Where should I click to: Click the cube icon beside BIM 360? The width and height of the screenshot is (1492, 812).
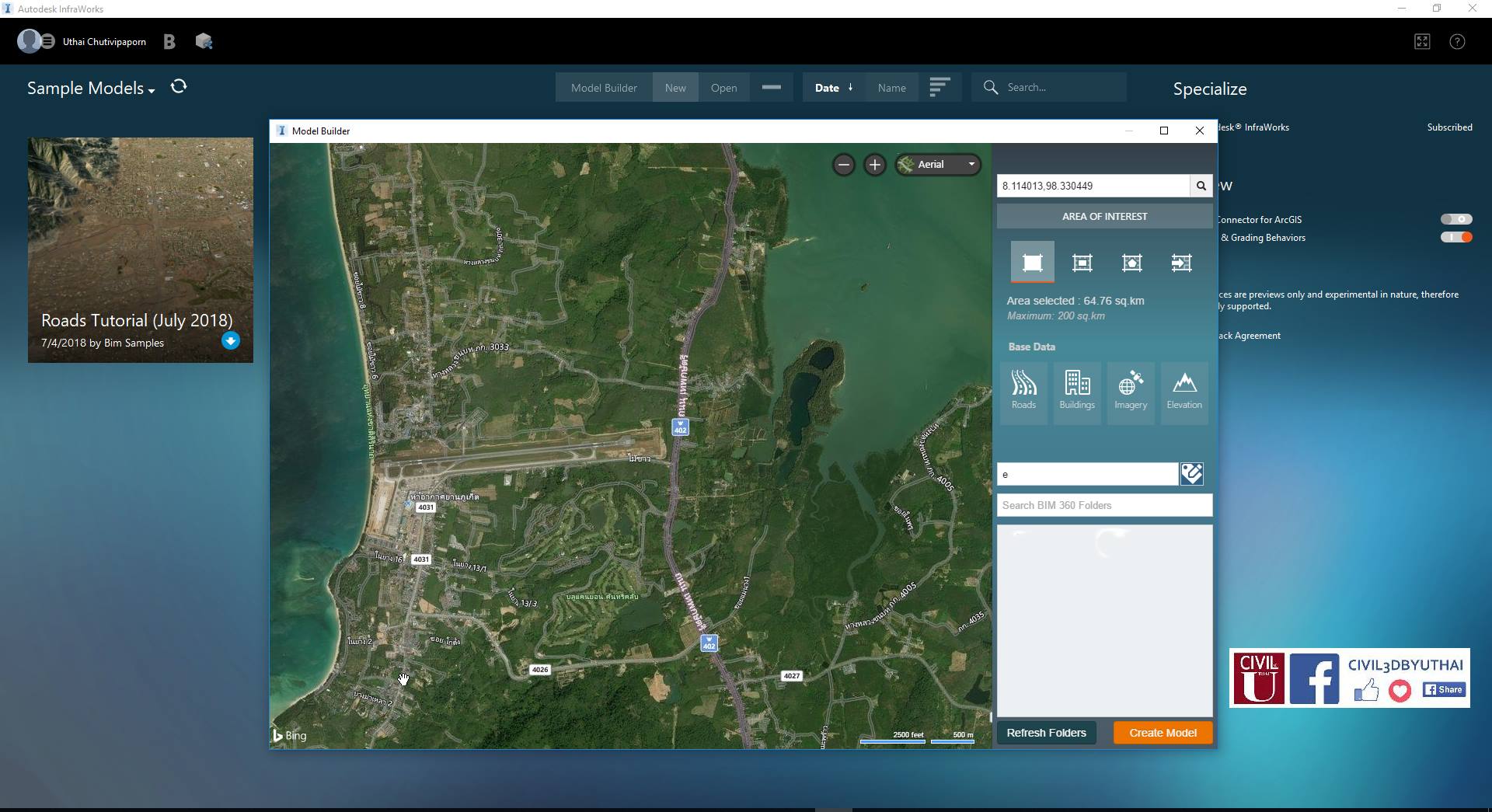coord(204,42)
